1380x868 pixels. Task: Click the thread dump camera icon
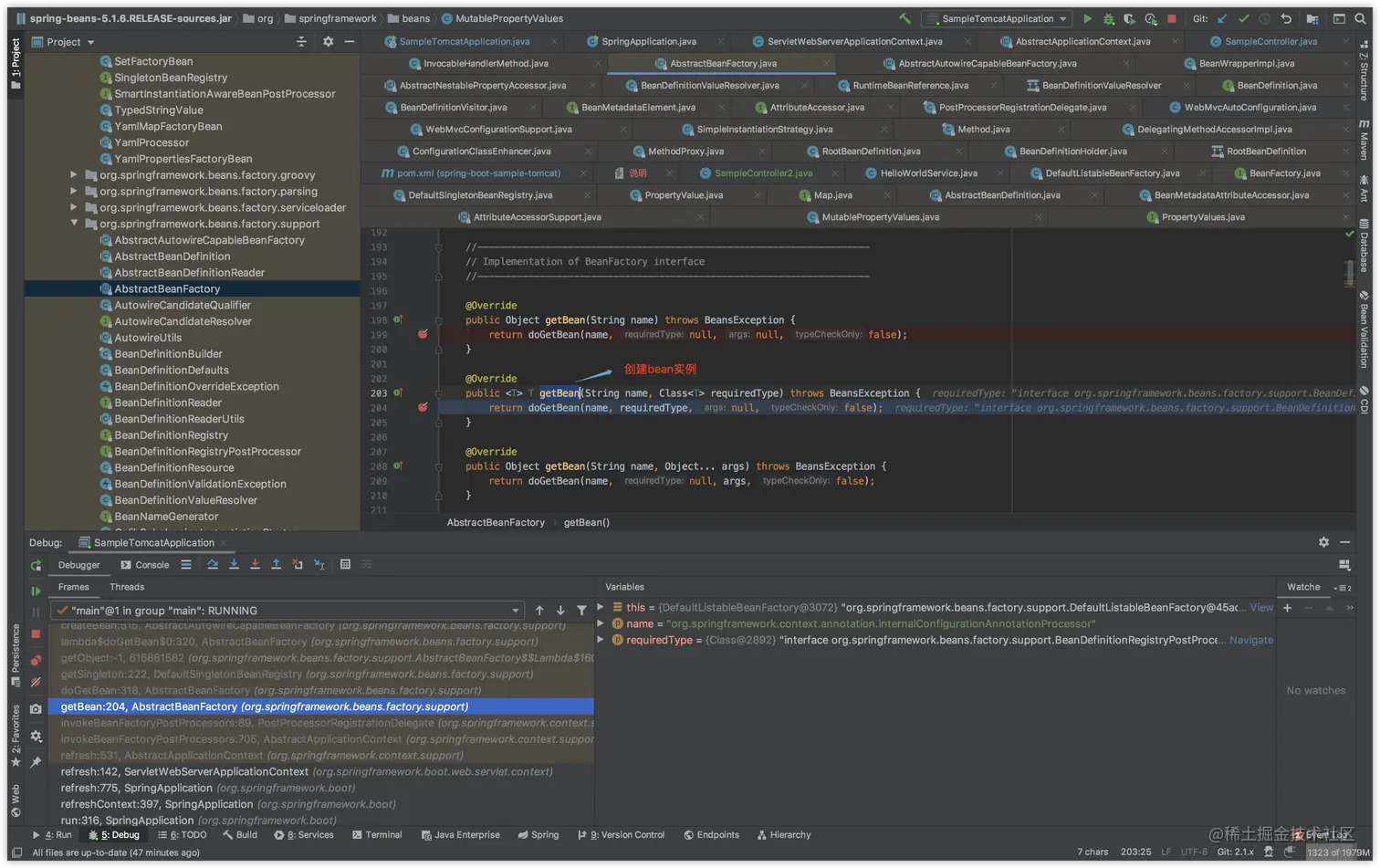[x=36, y=709]
